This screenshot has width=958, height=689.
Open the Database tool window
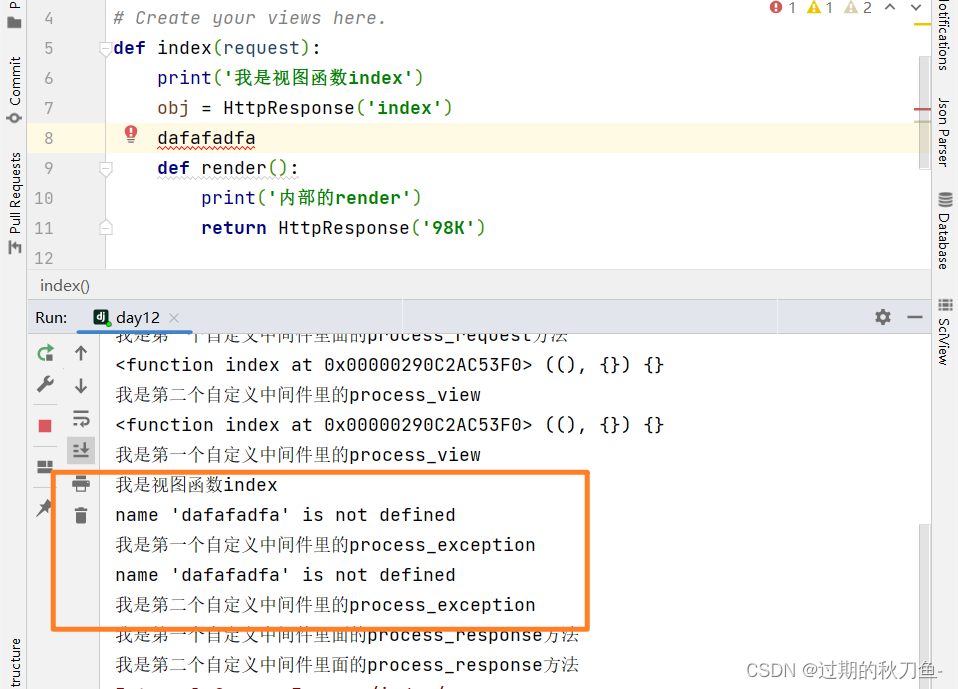tap(943, 230)
